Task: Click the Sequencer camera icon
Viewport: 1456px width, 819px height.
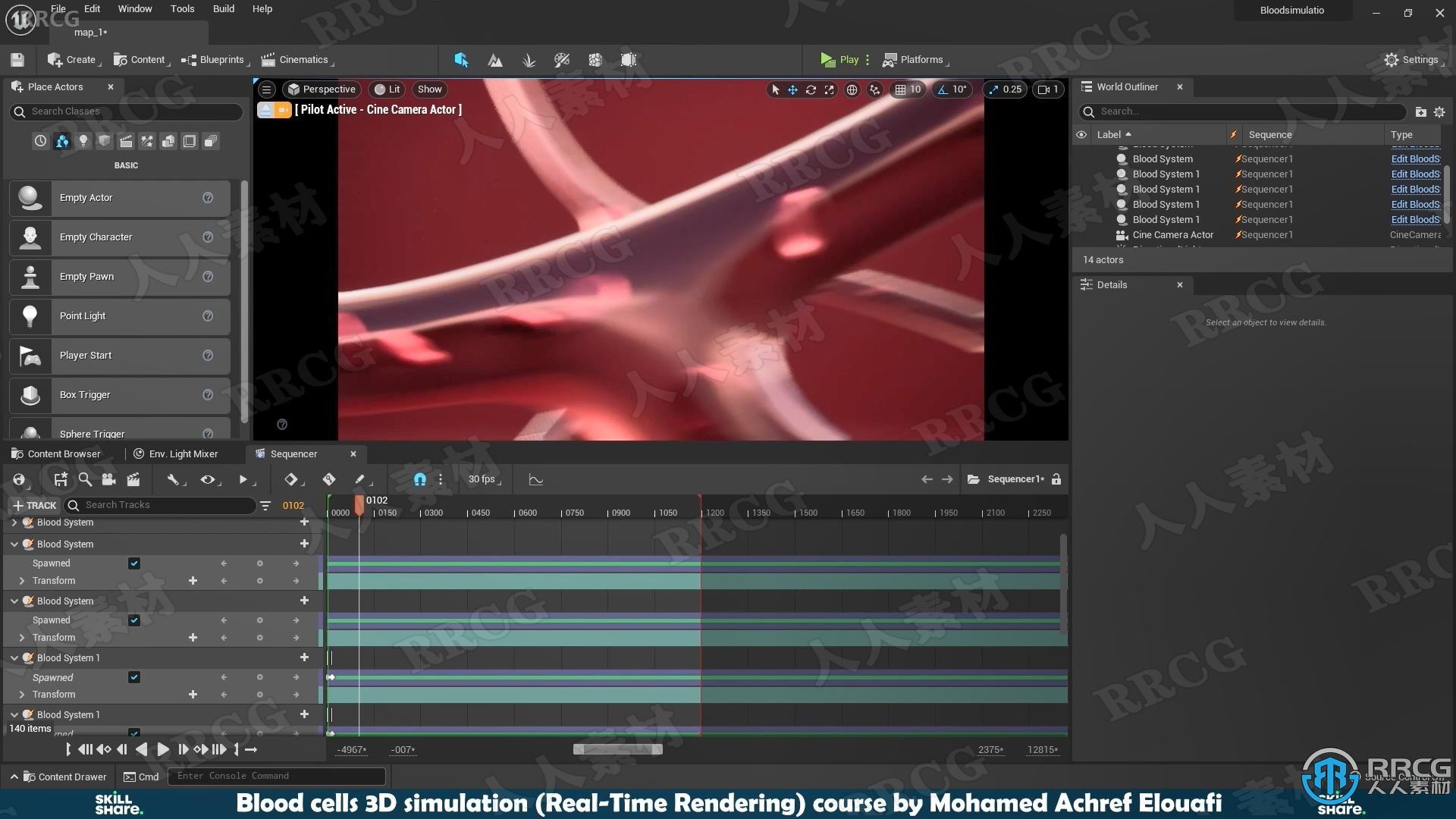Action: [x=108, y=479]
